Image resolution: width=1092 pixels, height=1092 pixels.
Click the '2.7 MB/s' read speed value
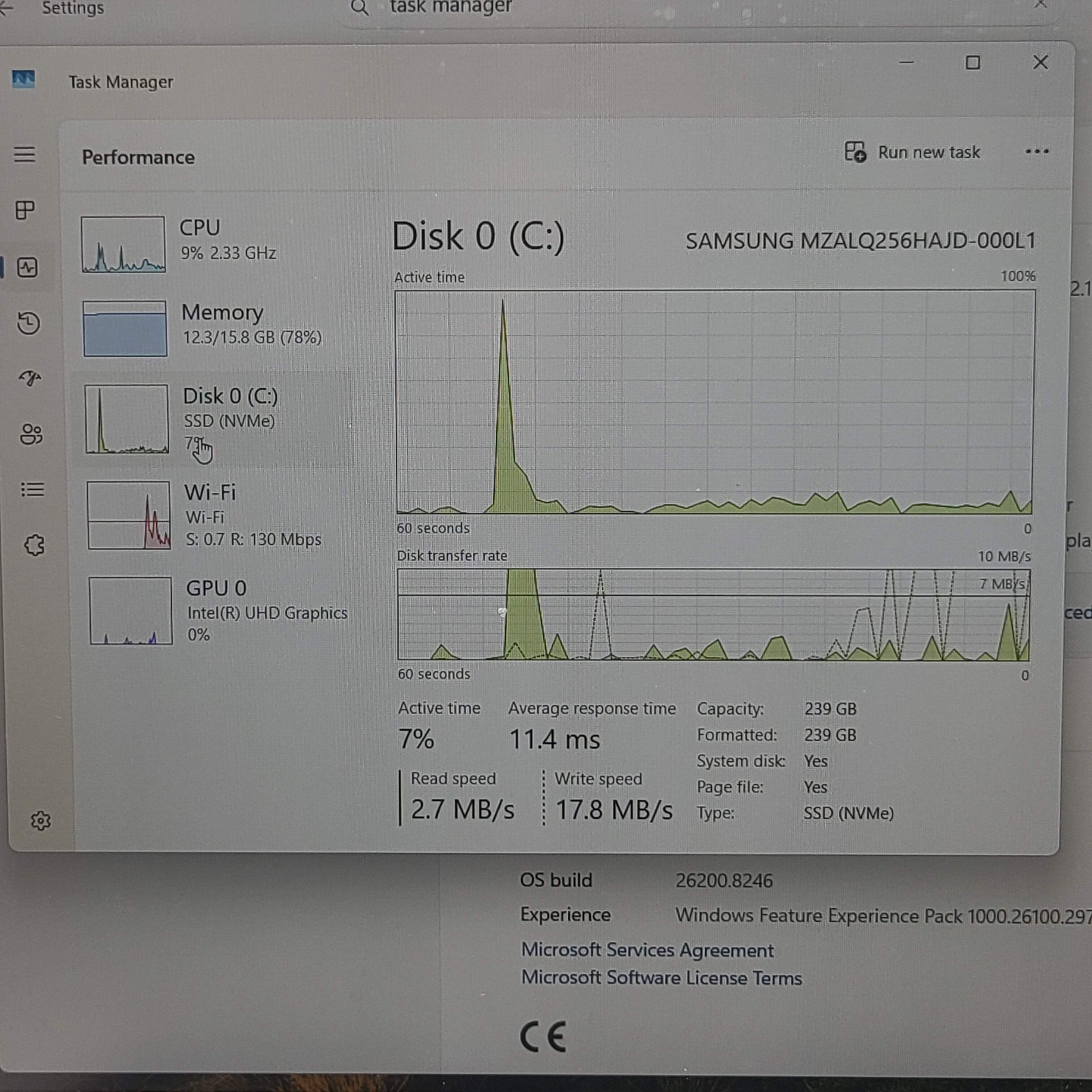click(x=462, y=809)
